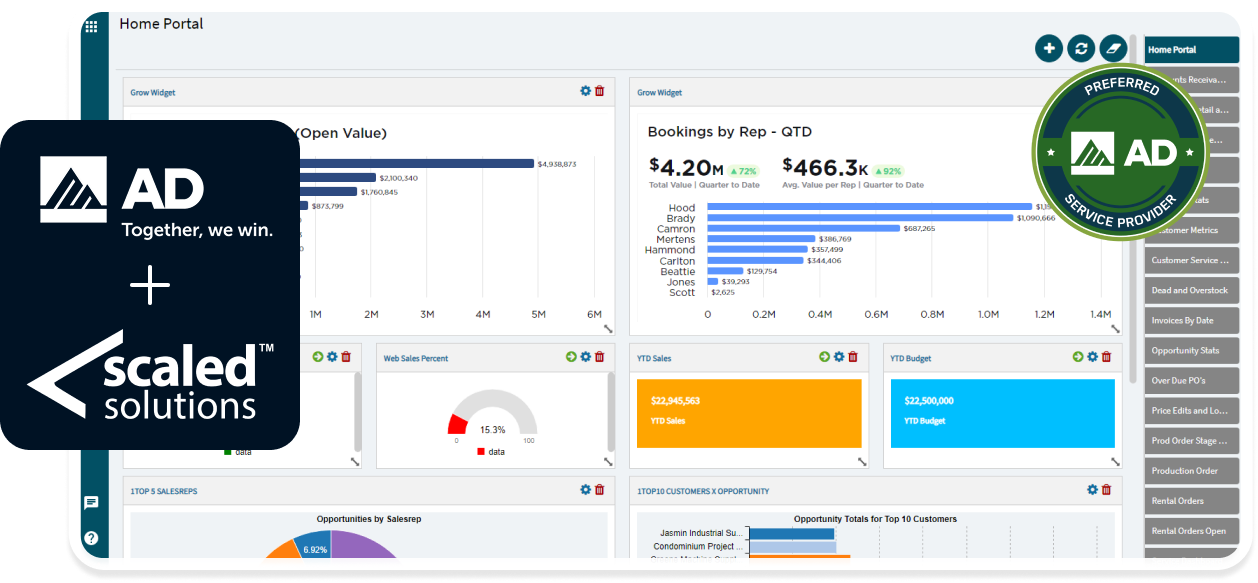Click gear icon on widget left of Web Sales Percent
Image resolution: width=1258 pixels, height=583 pixels.
332,356
